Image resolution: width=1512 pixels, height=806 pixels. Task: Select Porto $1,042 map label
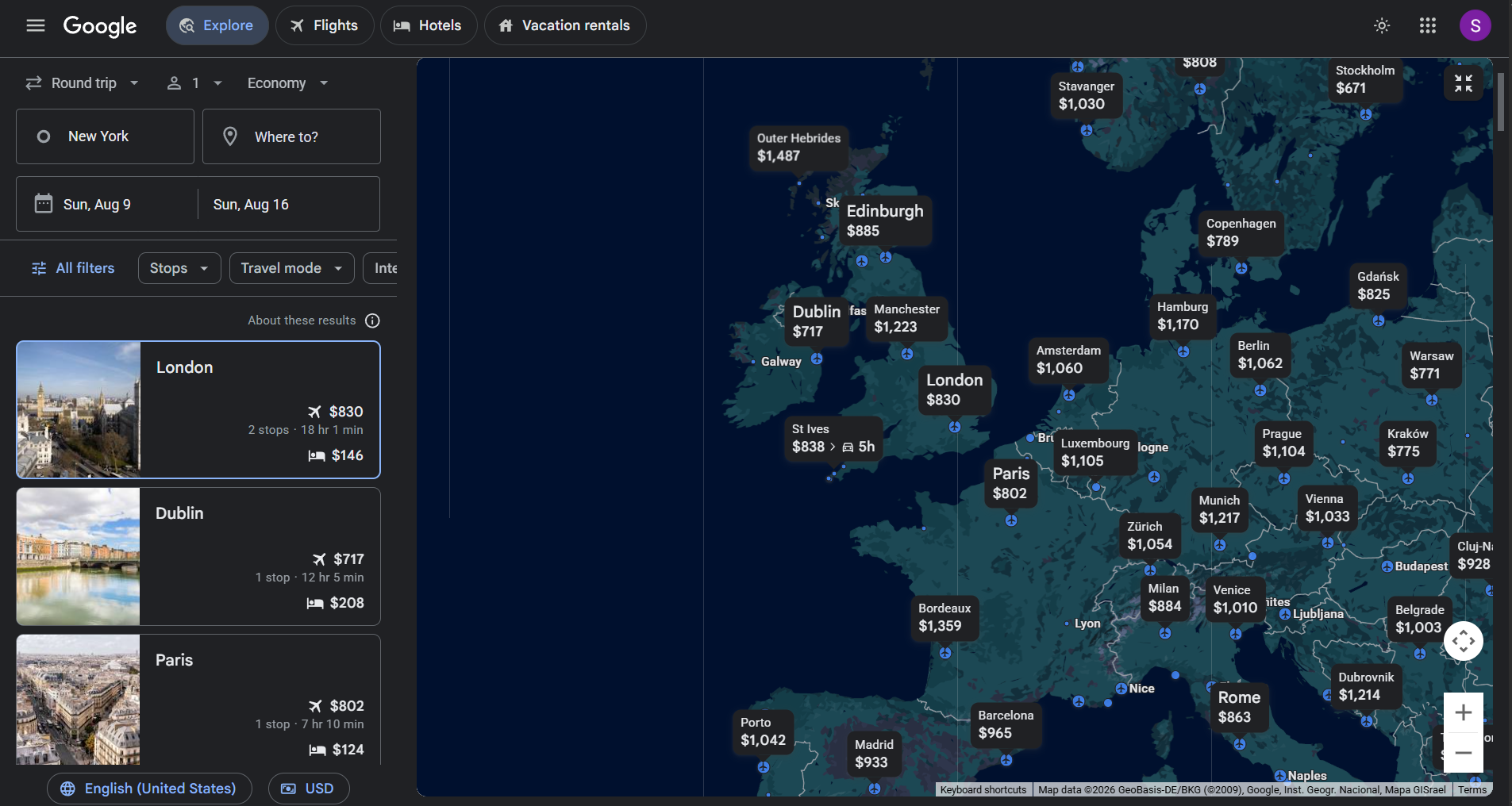[763, 731]
